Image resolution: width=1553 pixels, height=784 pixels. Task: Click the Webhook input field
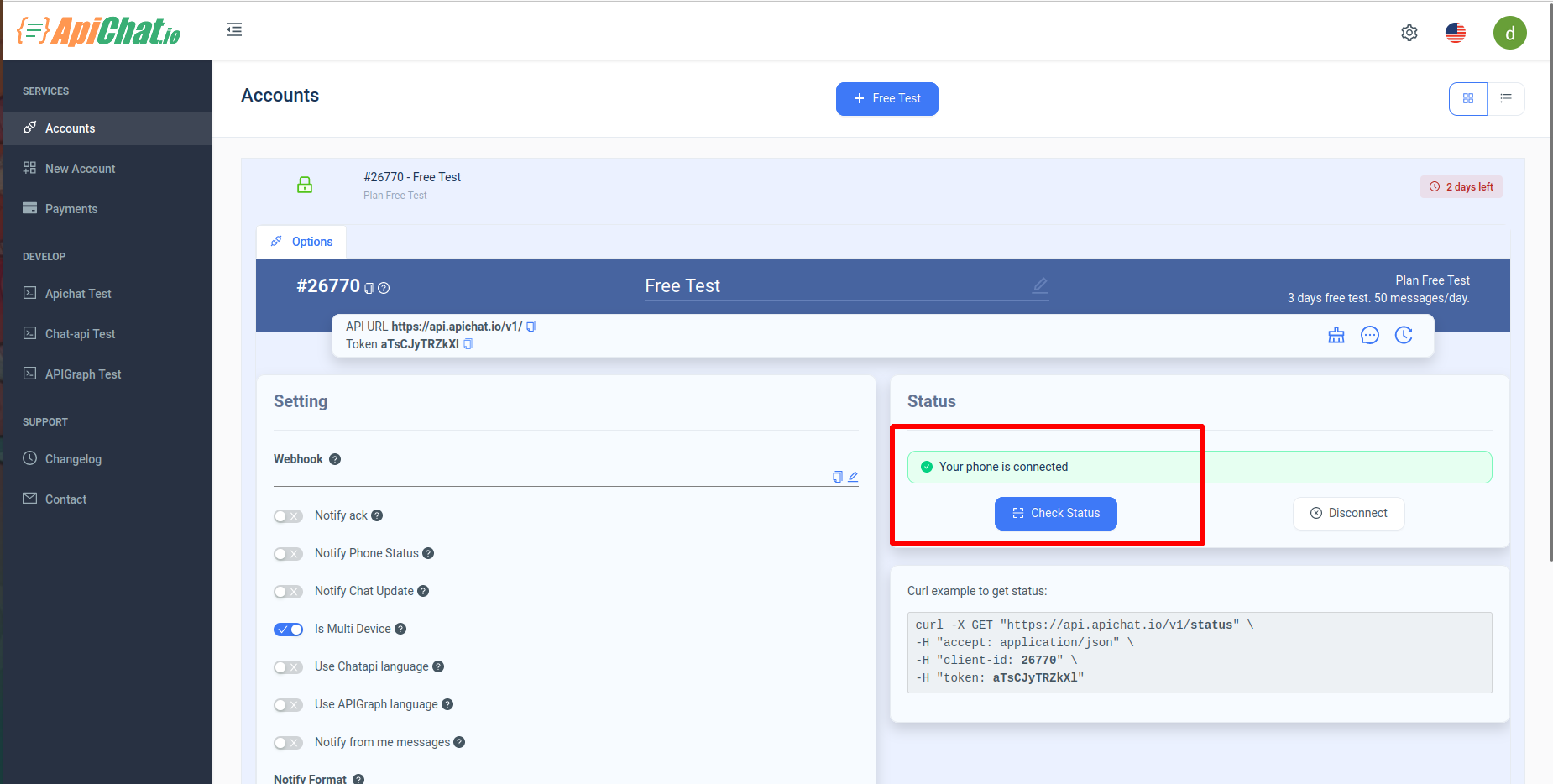coord(551,476)
